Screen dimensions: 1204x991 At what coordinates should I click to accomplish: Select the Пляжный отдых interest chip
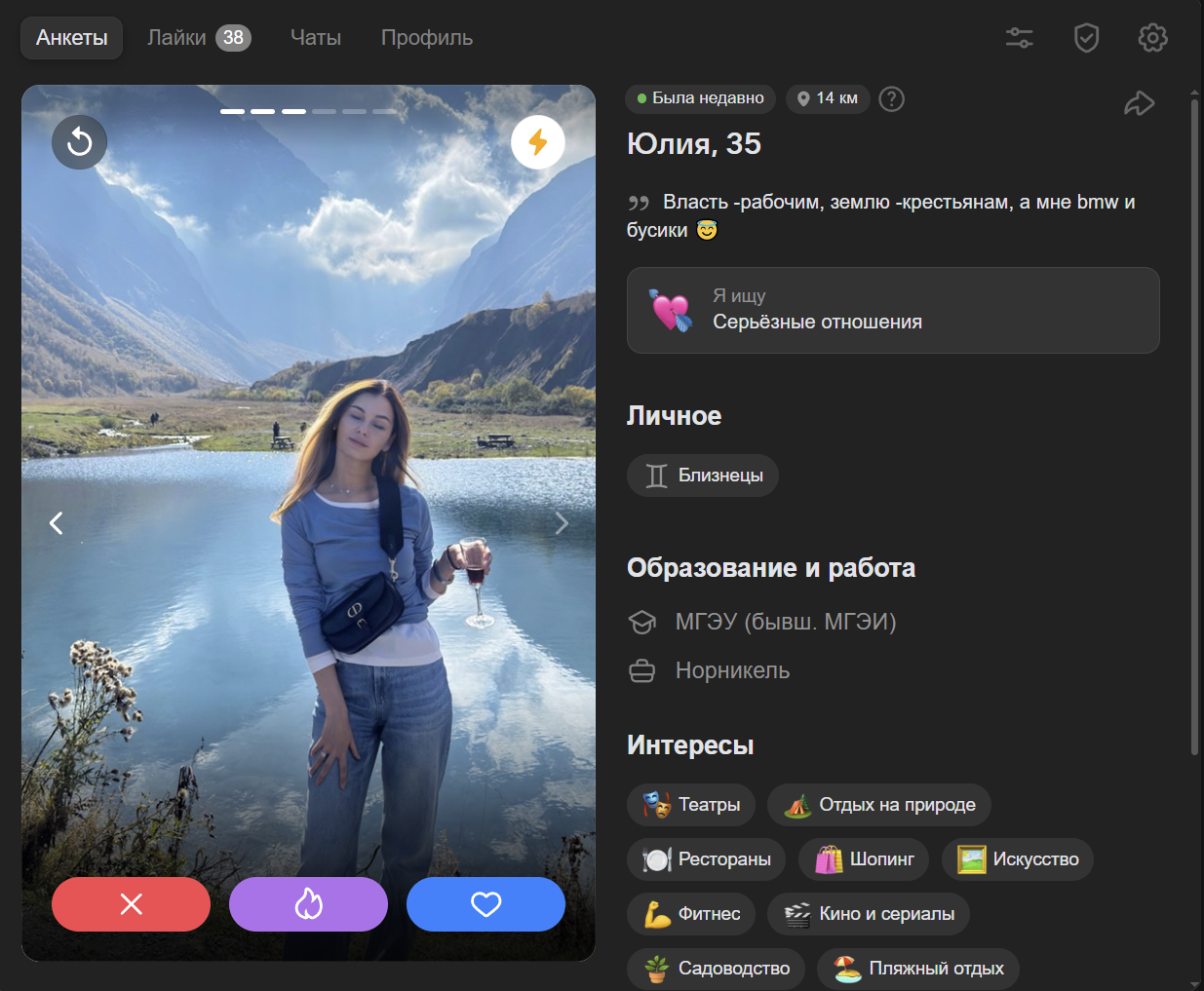[x=918, y=969]
